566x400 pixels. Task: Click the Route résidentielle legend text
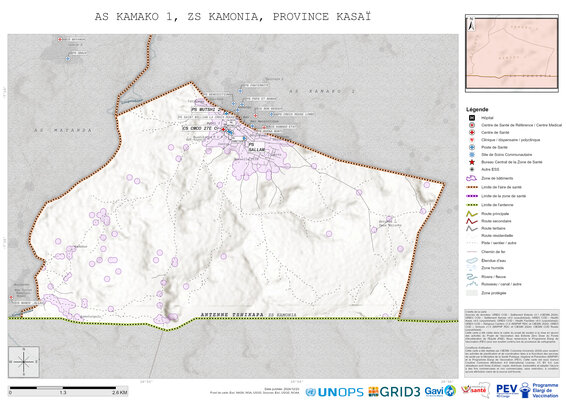tap(497, 236)
